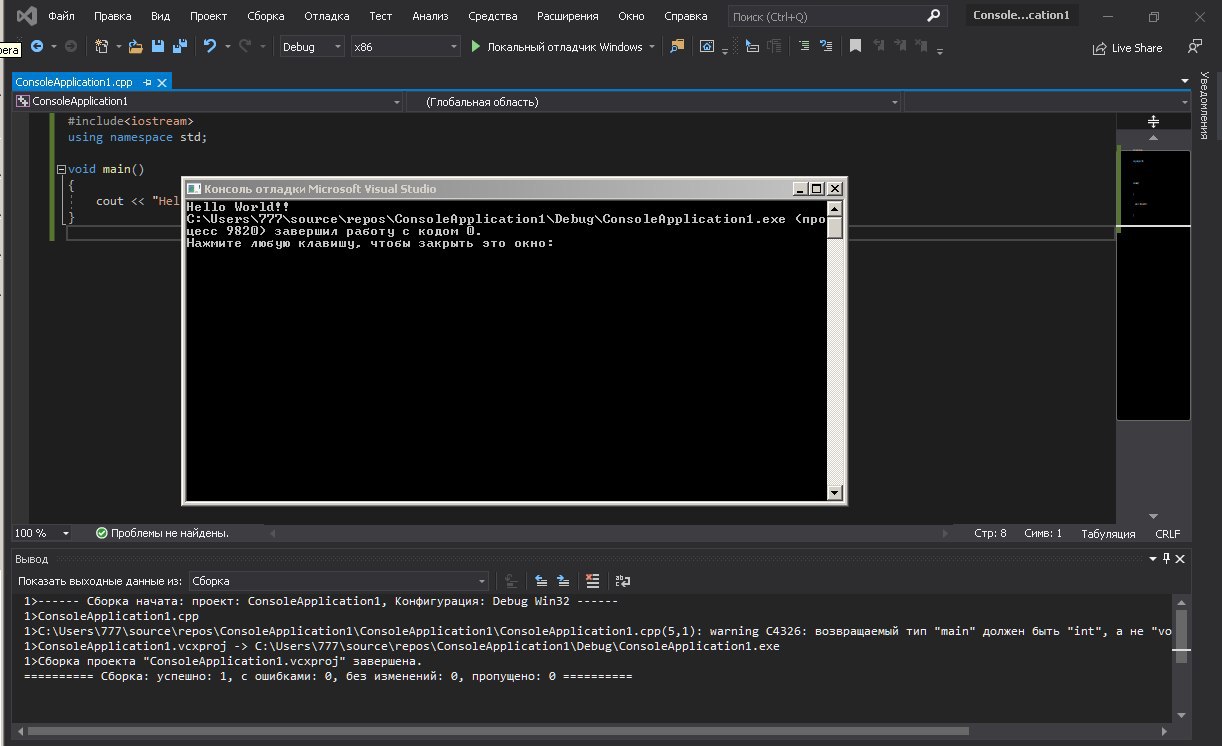Click the New Project toolbar icon
The image size is (1222, 746).
tap(102, 46)
